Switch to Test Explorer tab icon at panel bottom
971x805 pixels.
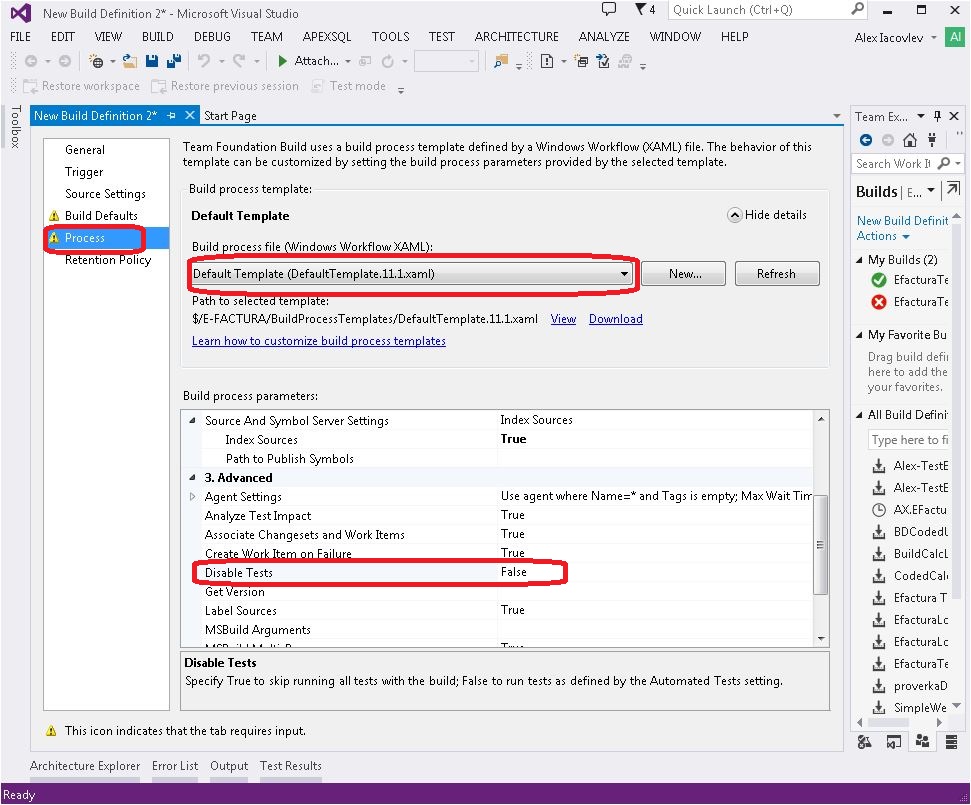[x=864, y=741]
